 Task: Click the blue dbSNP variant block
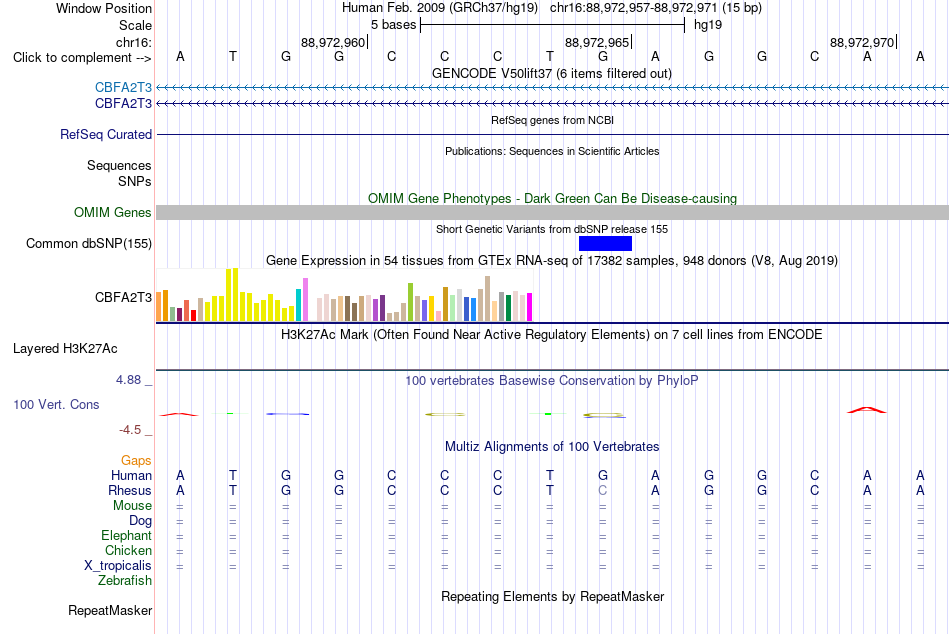pyautogui.click(x=605, y=243)
